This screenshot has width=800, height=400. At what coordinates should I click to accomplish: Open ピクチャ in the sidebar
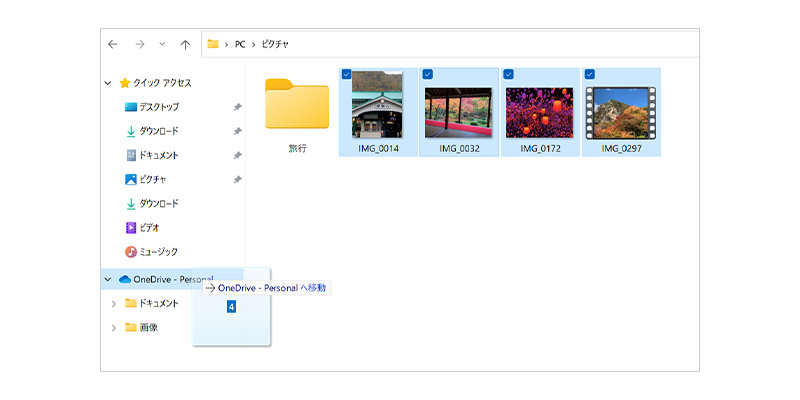153,180
